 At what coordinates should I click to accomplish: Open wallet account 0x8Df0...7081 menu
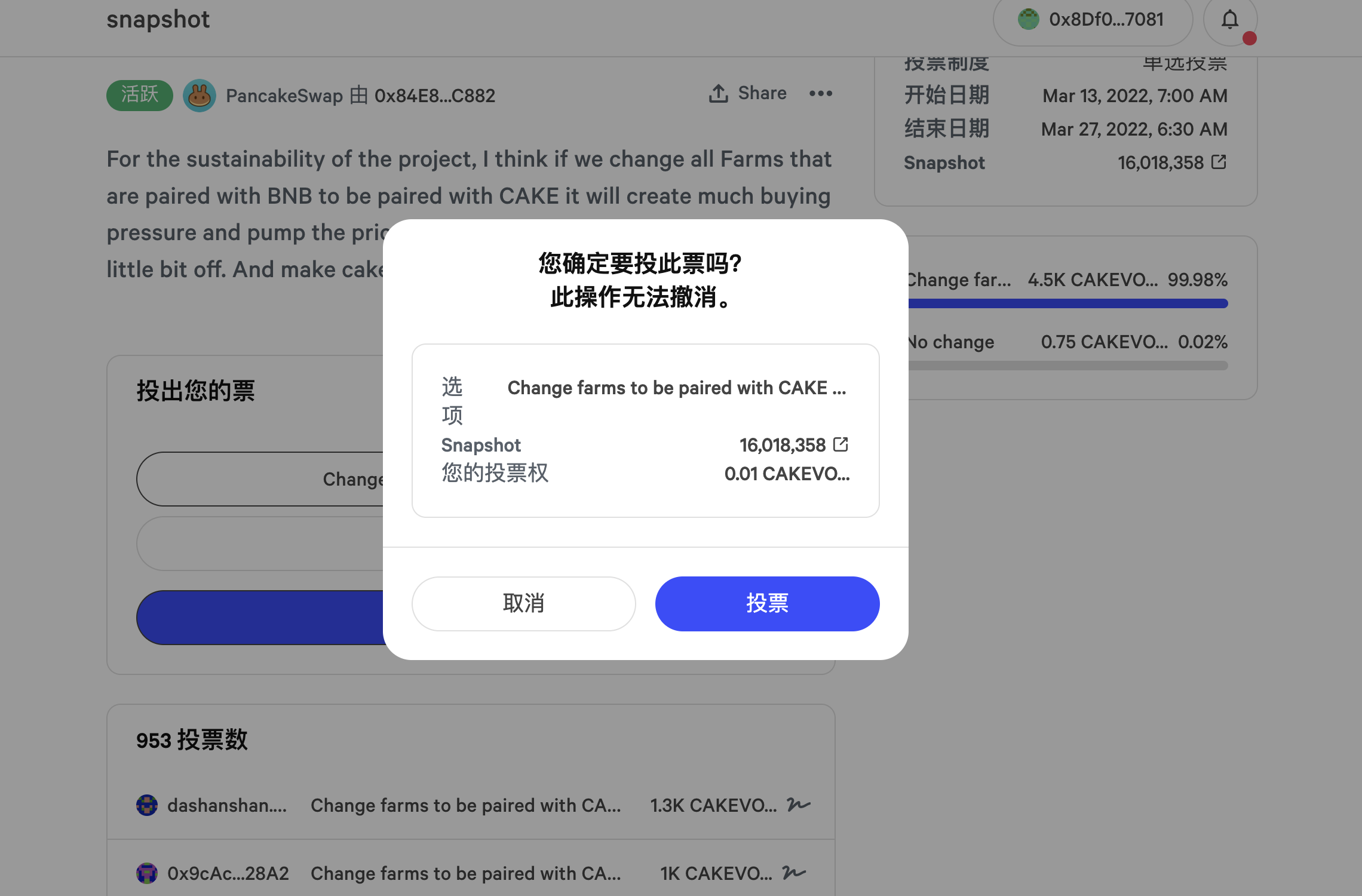click(x=1092, y=20)
